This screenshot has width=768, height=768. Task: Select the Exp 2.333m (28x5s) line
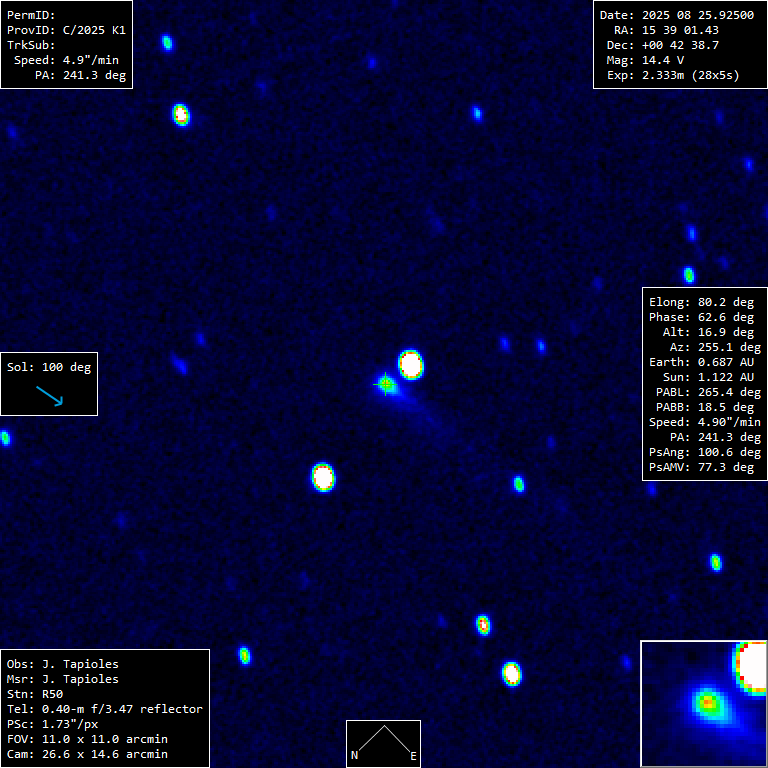(x=672, y=75)
